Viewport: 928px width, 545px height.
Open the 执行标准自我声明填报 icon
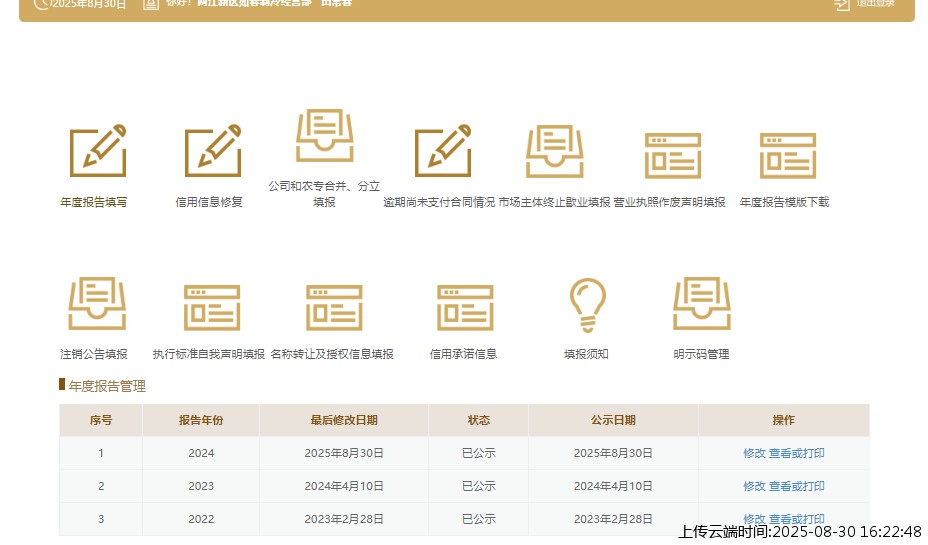[212, 308]
